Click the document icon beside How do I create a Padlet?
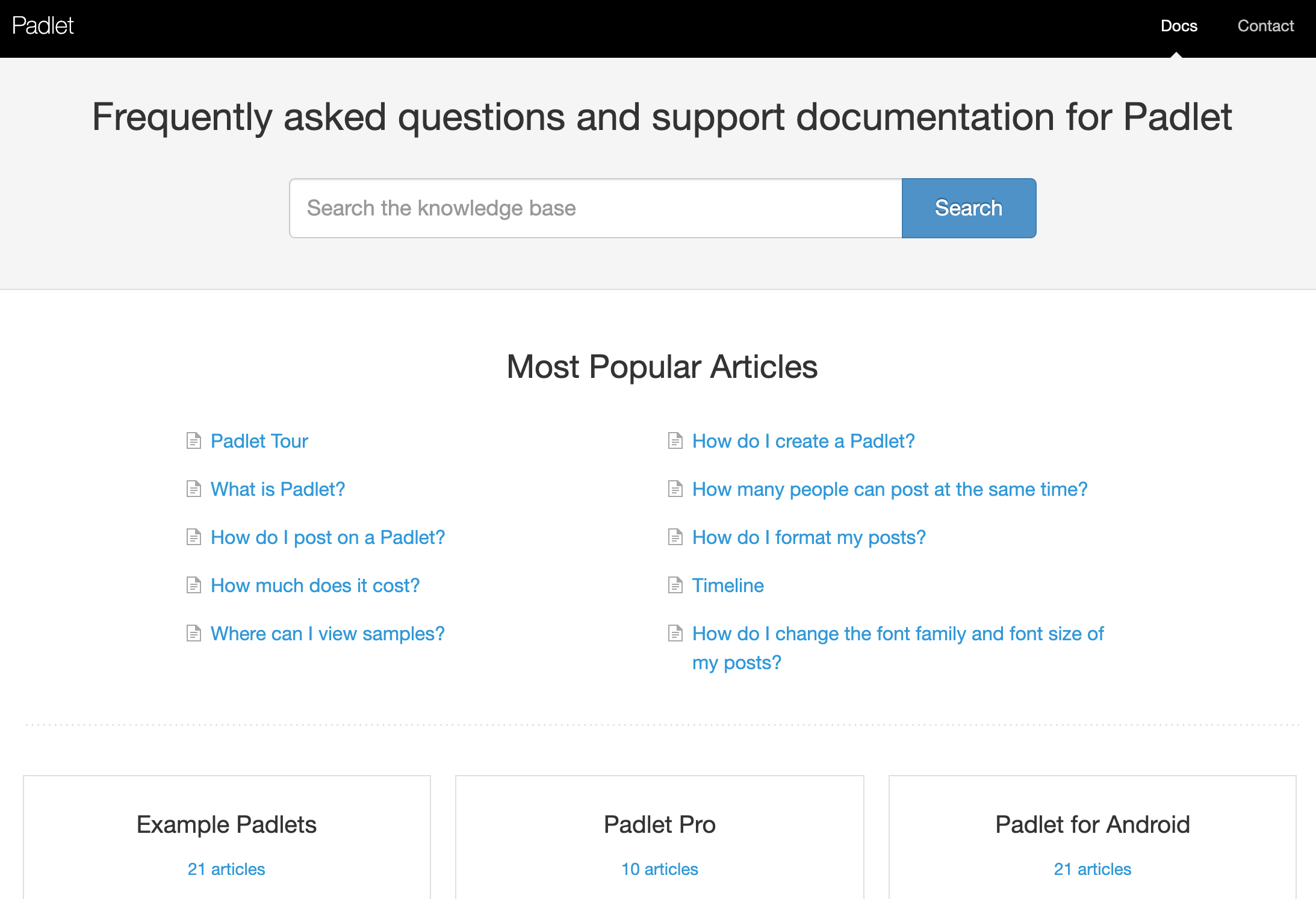This screenshot has height=899, width=1316. point(675,441)
